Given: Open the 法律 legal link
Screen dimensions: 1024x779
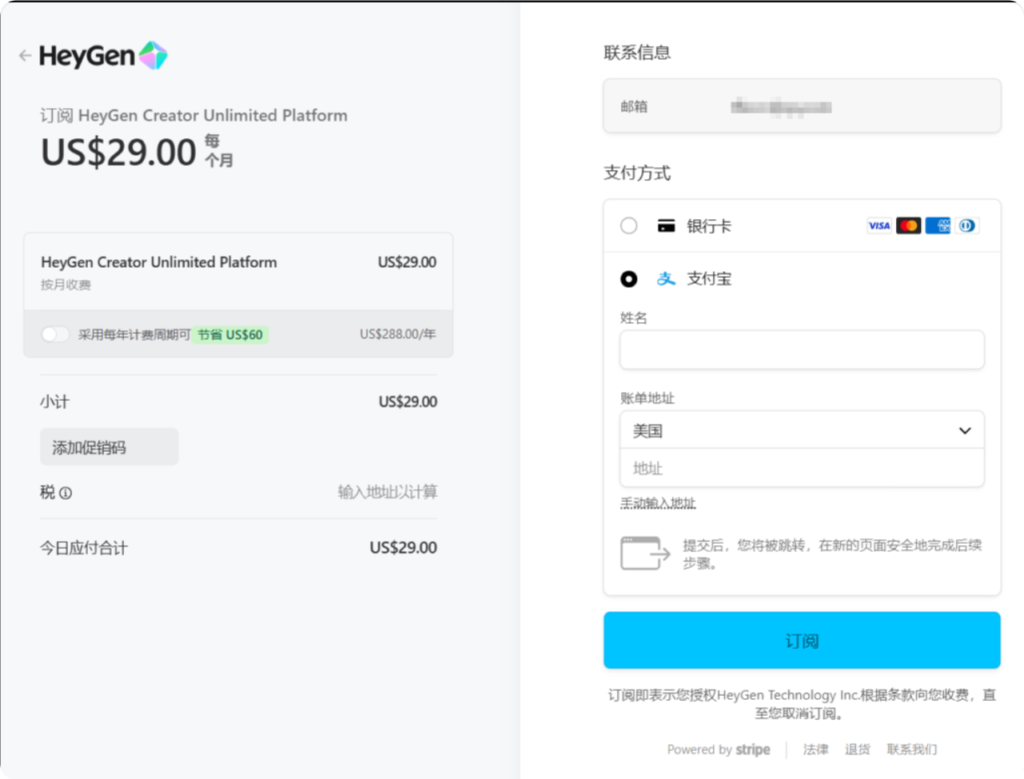Looking at the screenshot, I should click(815, 749).
